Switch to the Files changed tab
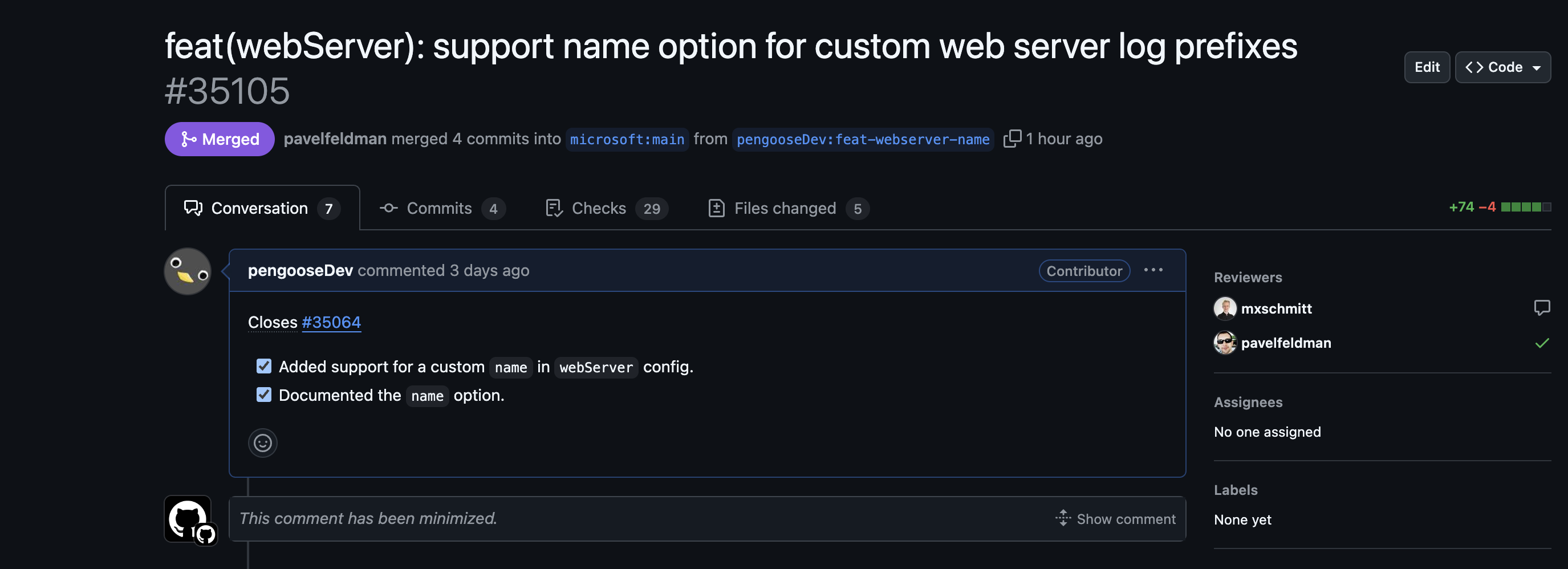 [789, 208]
